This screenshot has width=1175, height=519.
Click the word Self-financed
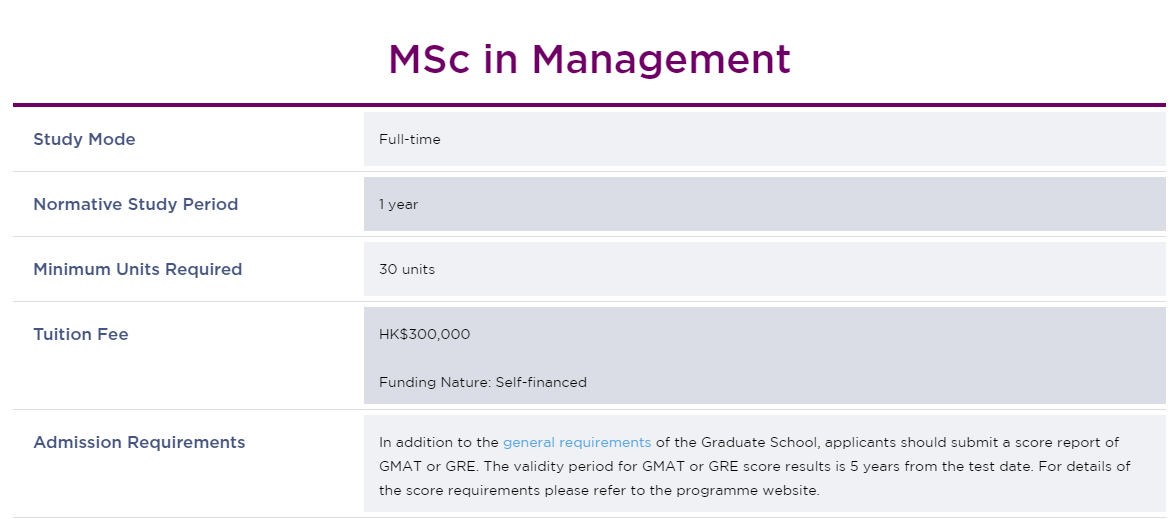click(x=541, y=383)
